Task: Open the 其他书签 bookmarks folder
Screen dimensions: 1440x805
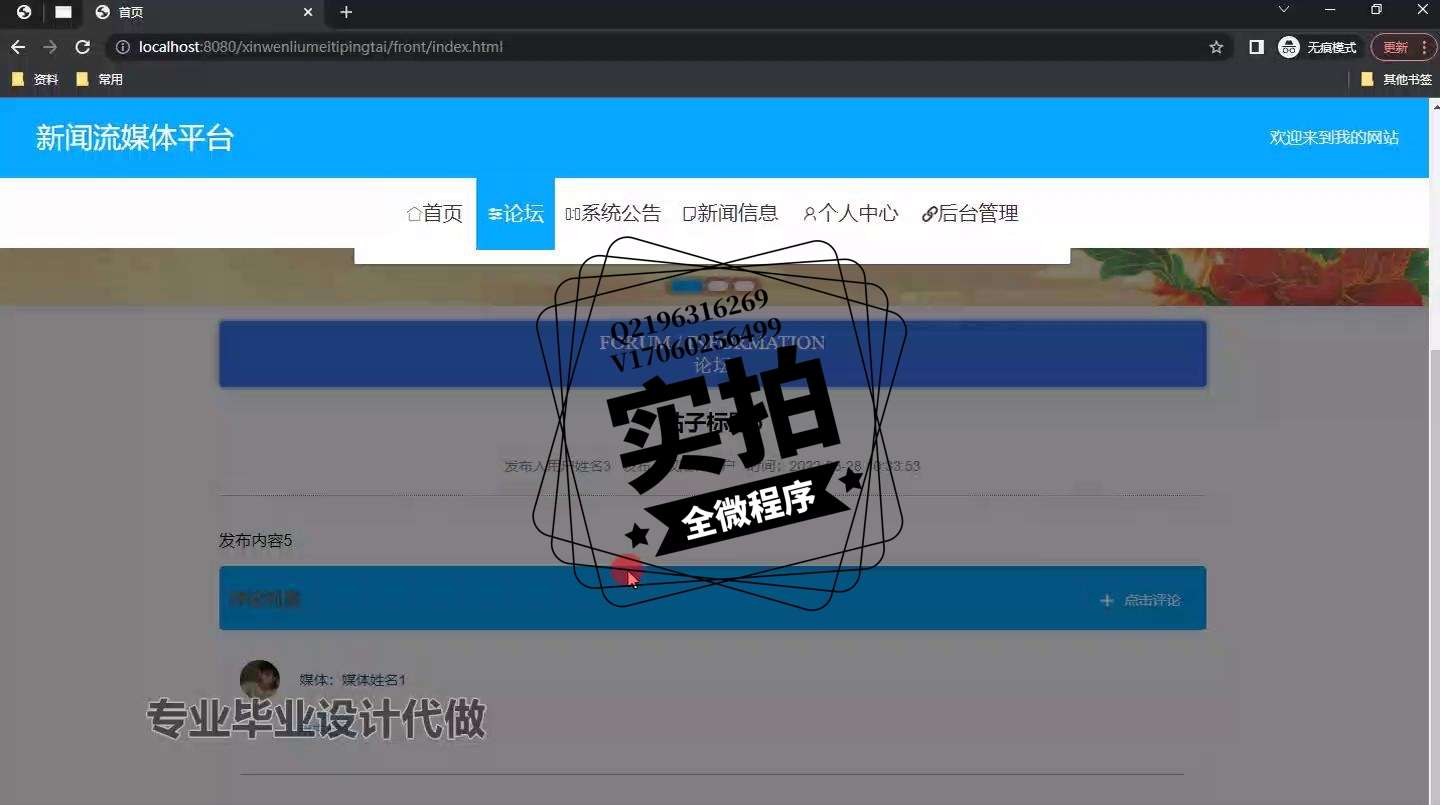Action: point(1396,79)
